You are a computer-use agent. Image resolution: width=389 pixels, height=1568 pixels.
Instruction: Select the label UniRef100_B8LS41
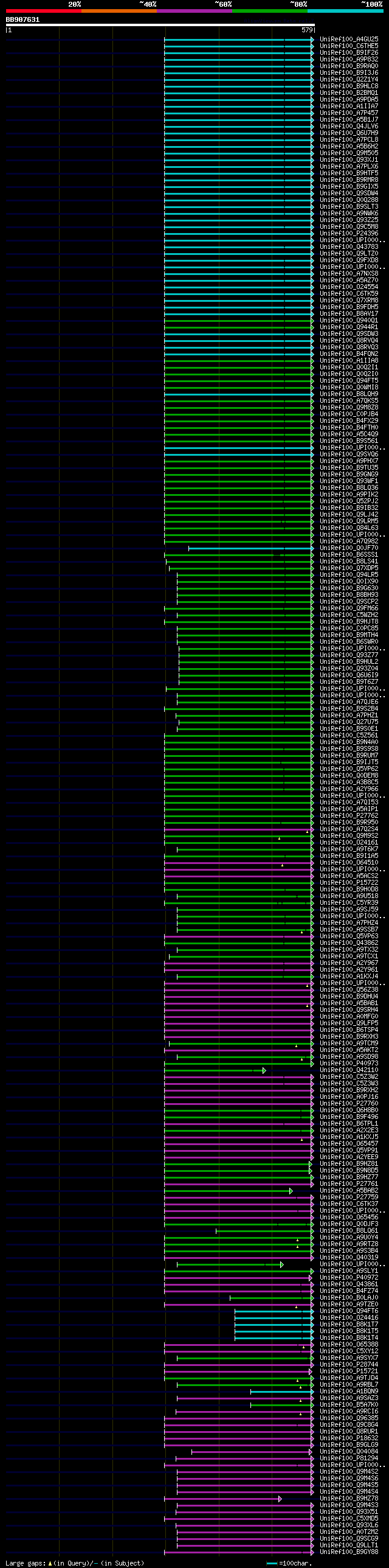coord(349,561)
